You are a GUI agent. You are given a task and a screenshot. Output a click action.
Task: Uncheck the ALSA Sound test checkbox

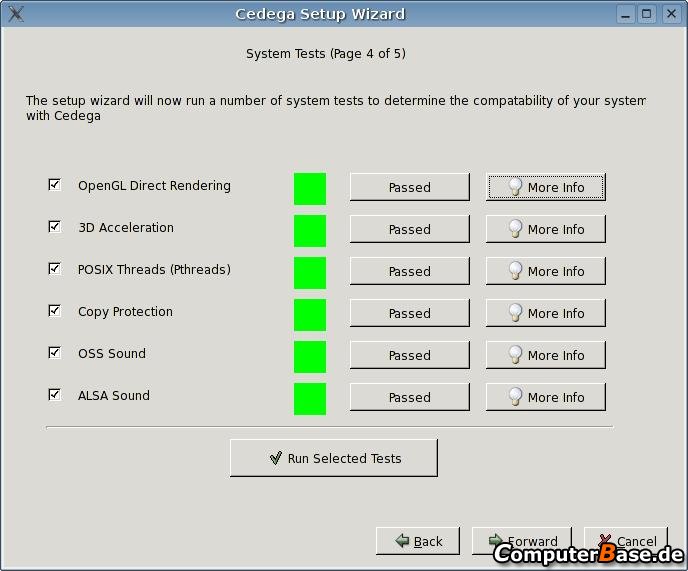tap(54, 395)
